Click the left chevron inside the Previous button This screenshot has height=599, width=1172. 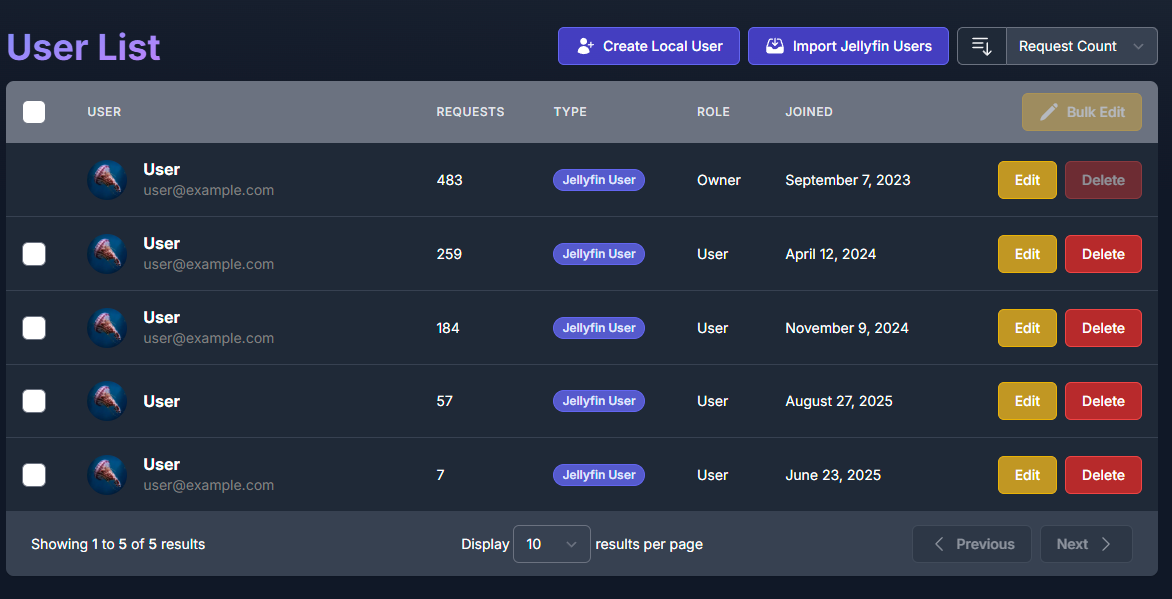click(x=939, y=544)
